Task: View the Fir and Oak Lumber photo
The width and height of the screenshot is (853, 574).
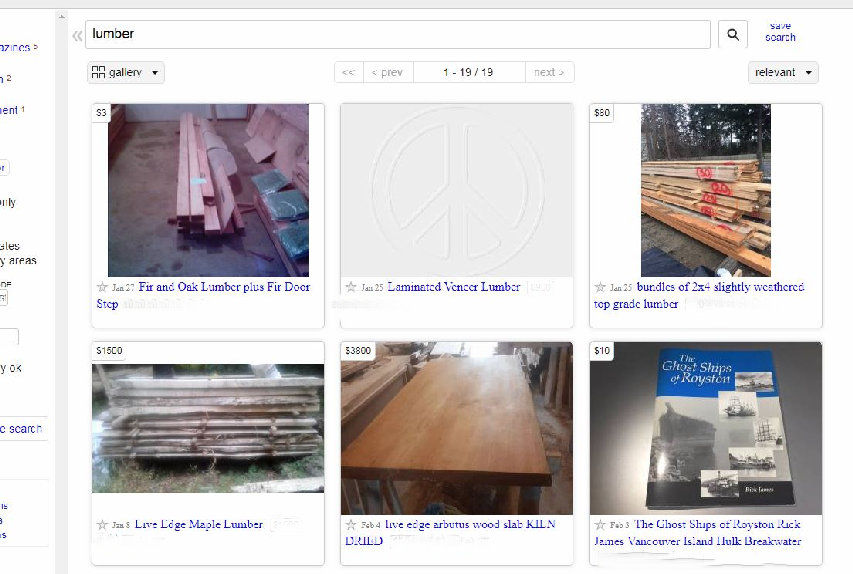Action: click(x=208, y=190)
